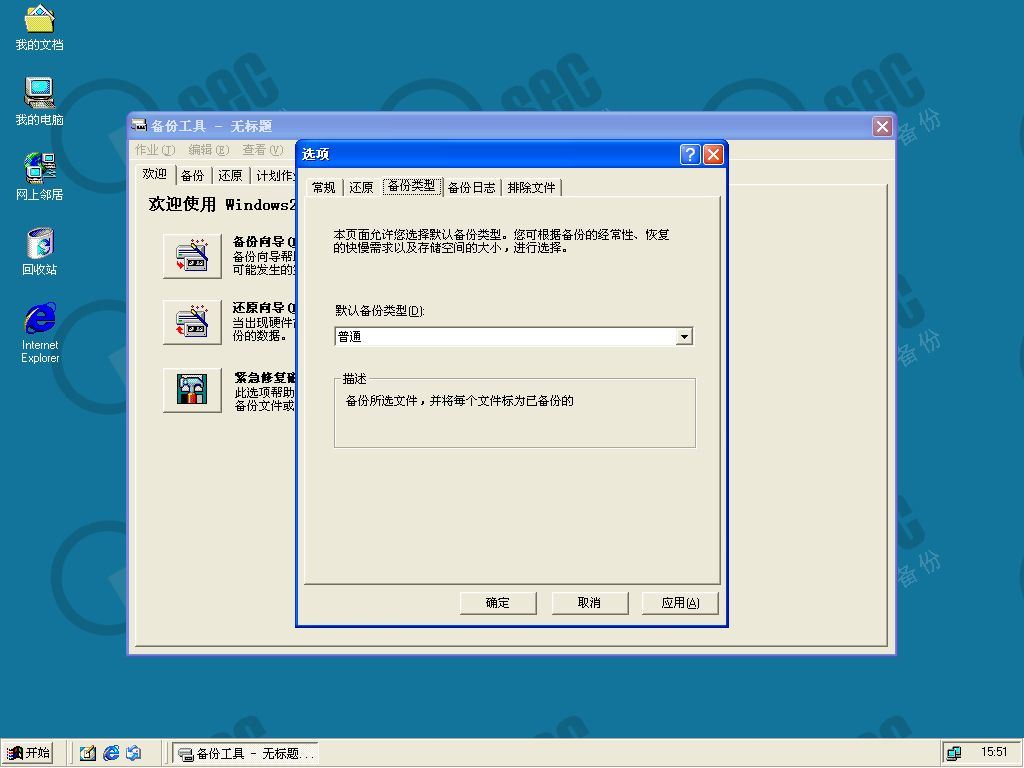Select the 网上邻居 desktop icon
Image resolution: width=1024 pixels, height=768 pixels.
click(39, 176)
